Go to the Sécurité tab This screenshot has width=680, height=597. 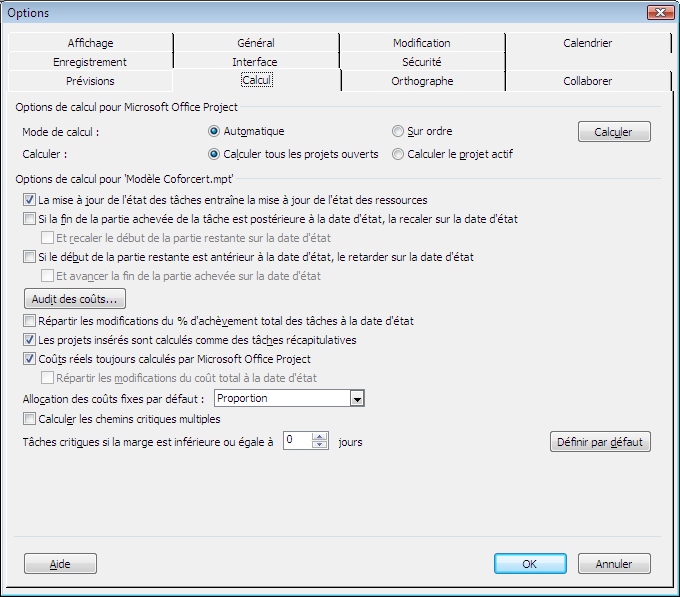(421, 62)
